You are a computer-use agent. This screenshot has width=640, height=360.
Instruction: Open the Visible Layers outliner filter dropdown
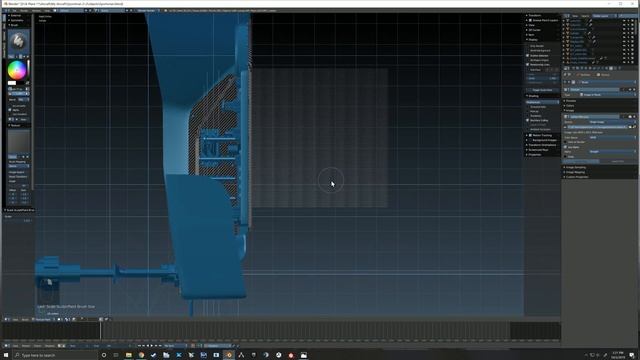click(x=605, y=16)
